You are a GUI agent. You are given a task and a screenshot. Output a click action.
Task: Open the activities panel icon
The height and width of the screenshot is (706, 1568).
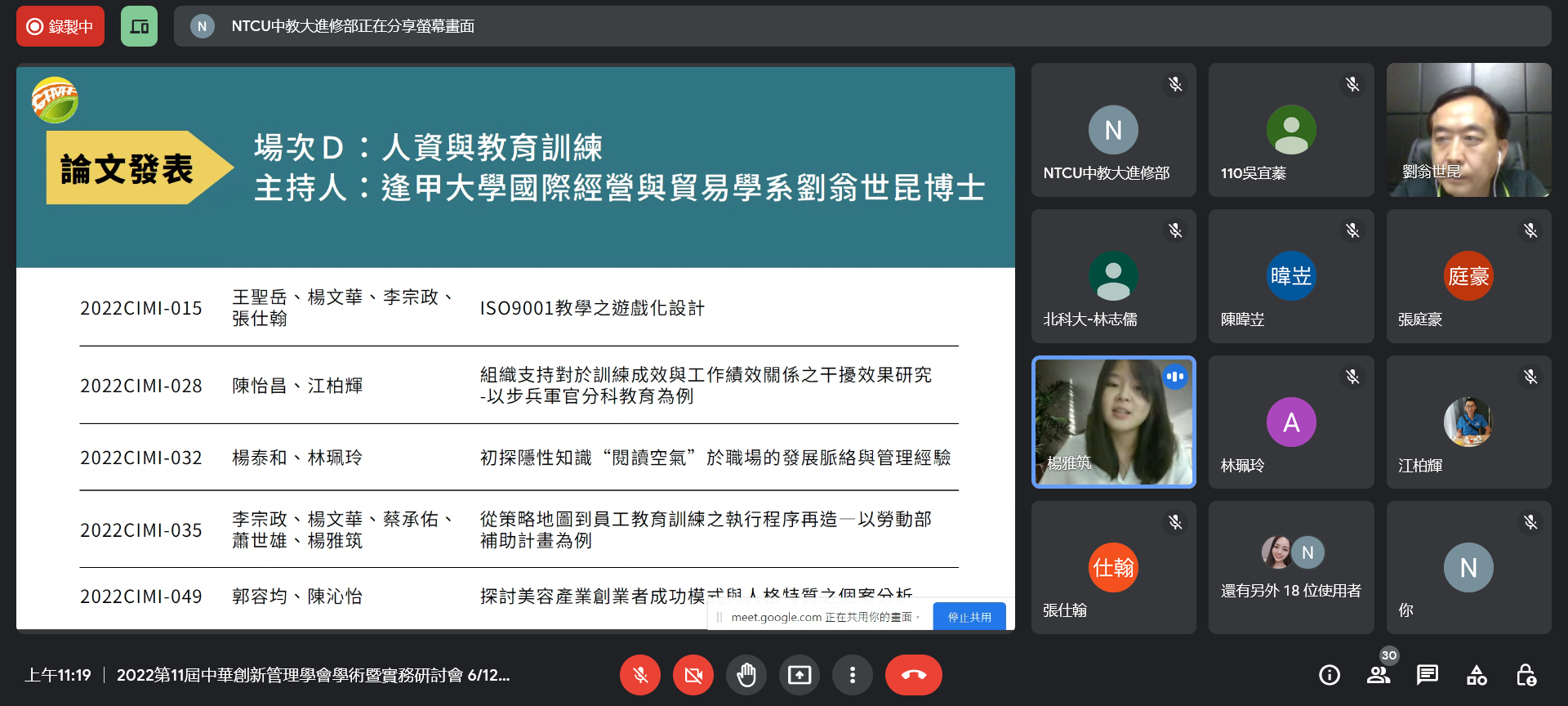[x=1477, y=675]
